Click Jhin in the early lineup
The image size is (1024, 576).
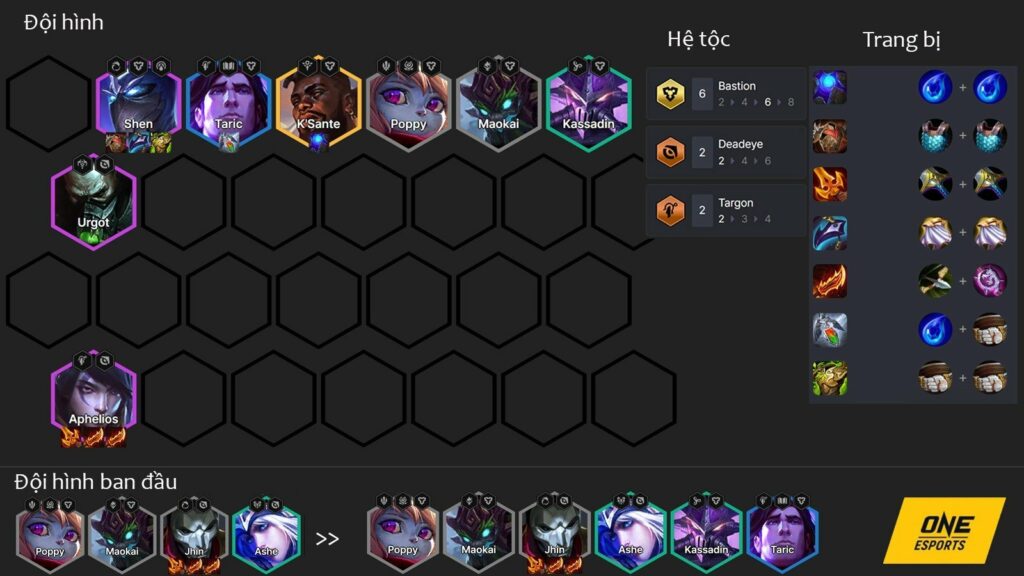click(x=194, y=535)
